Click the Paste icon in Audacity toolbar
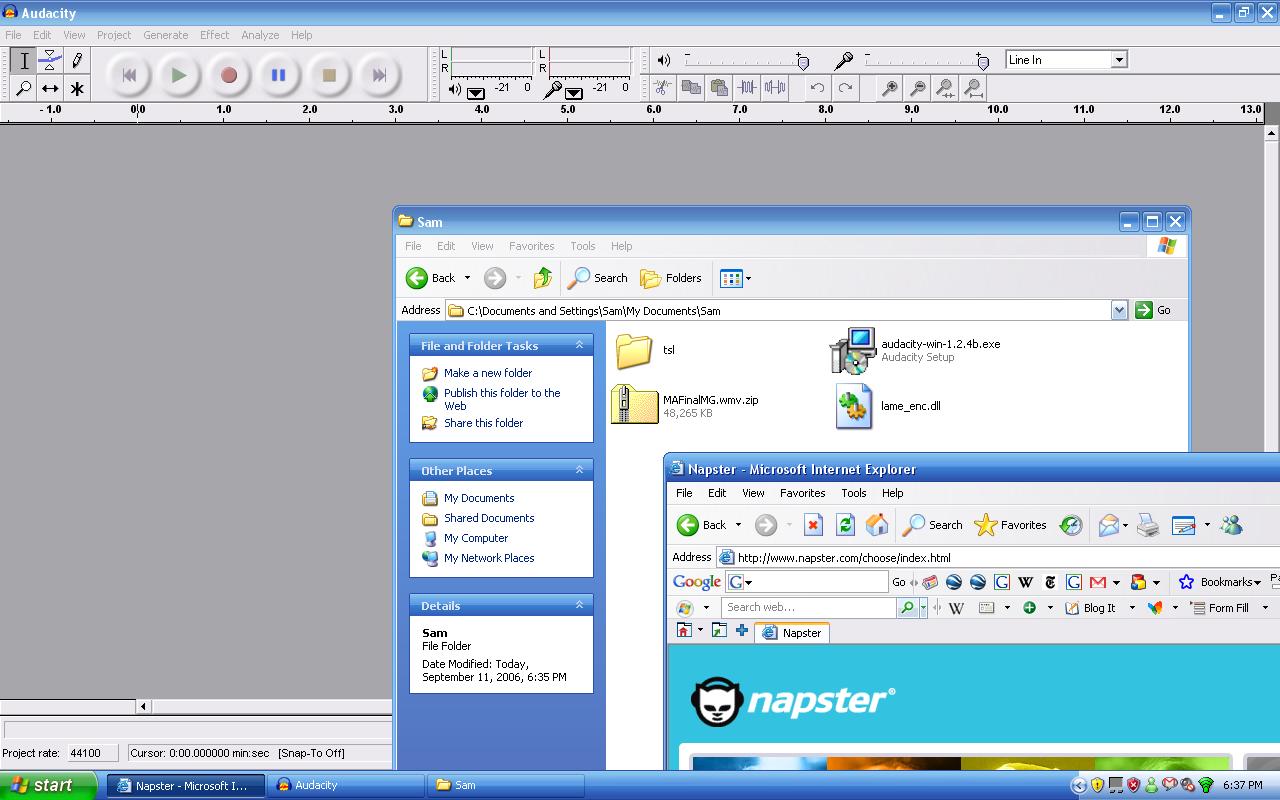 [718, 88]
